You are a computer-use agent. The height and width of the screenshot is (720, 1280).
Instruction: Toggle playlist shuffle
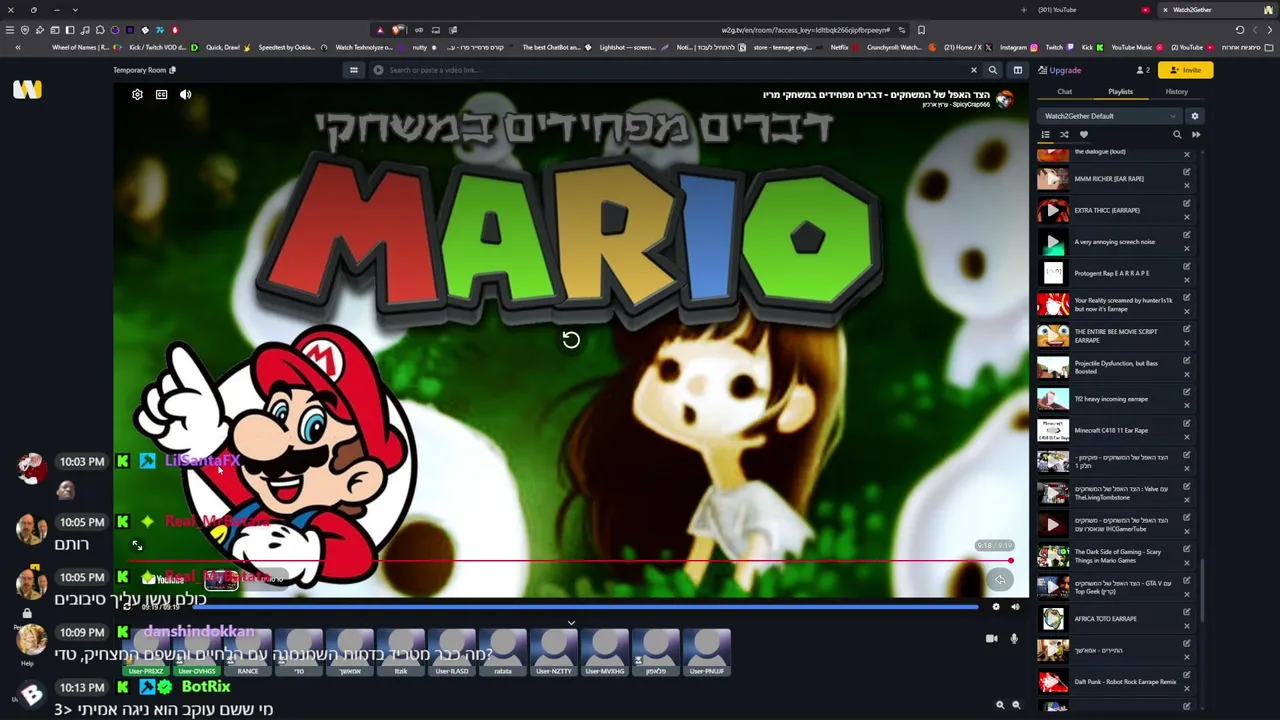(x=1064, y=134)
